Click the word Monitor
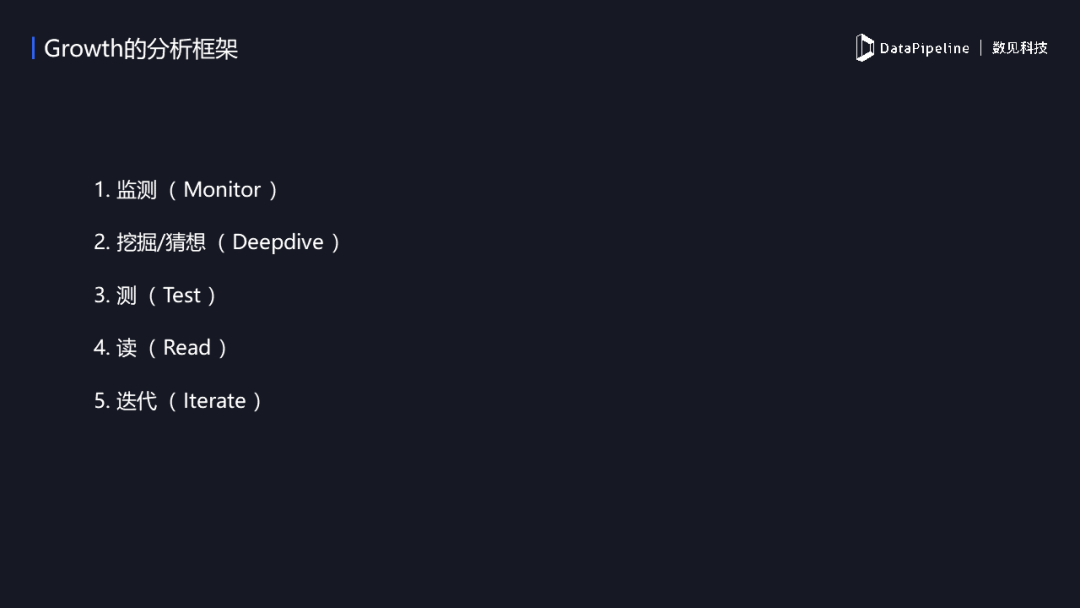Viewport: 1080px width, 608px height. [x=222, y=190]
